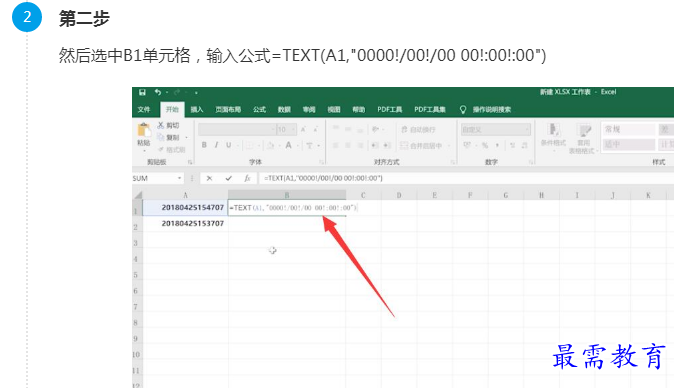Click the fx insert function icon
Image resolution: width=674 pixels, height=388 pixels.
pos(247,178)
